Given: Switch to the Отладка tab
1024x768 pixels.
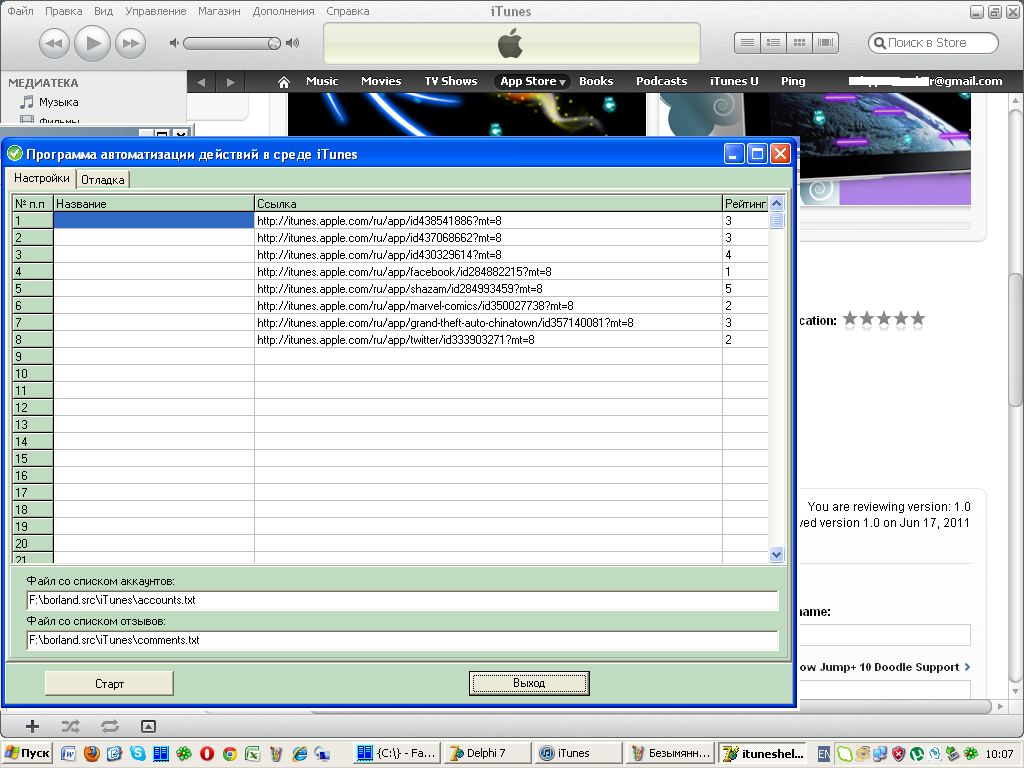Looking at the screenshot, I should pyautogui.click(x=103, y=180).
